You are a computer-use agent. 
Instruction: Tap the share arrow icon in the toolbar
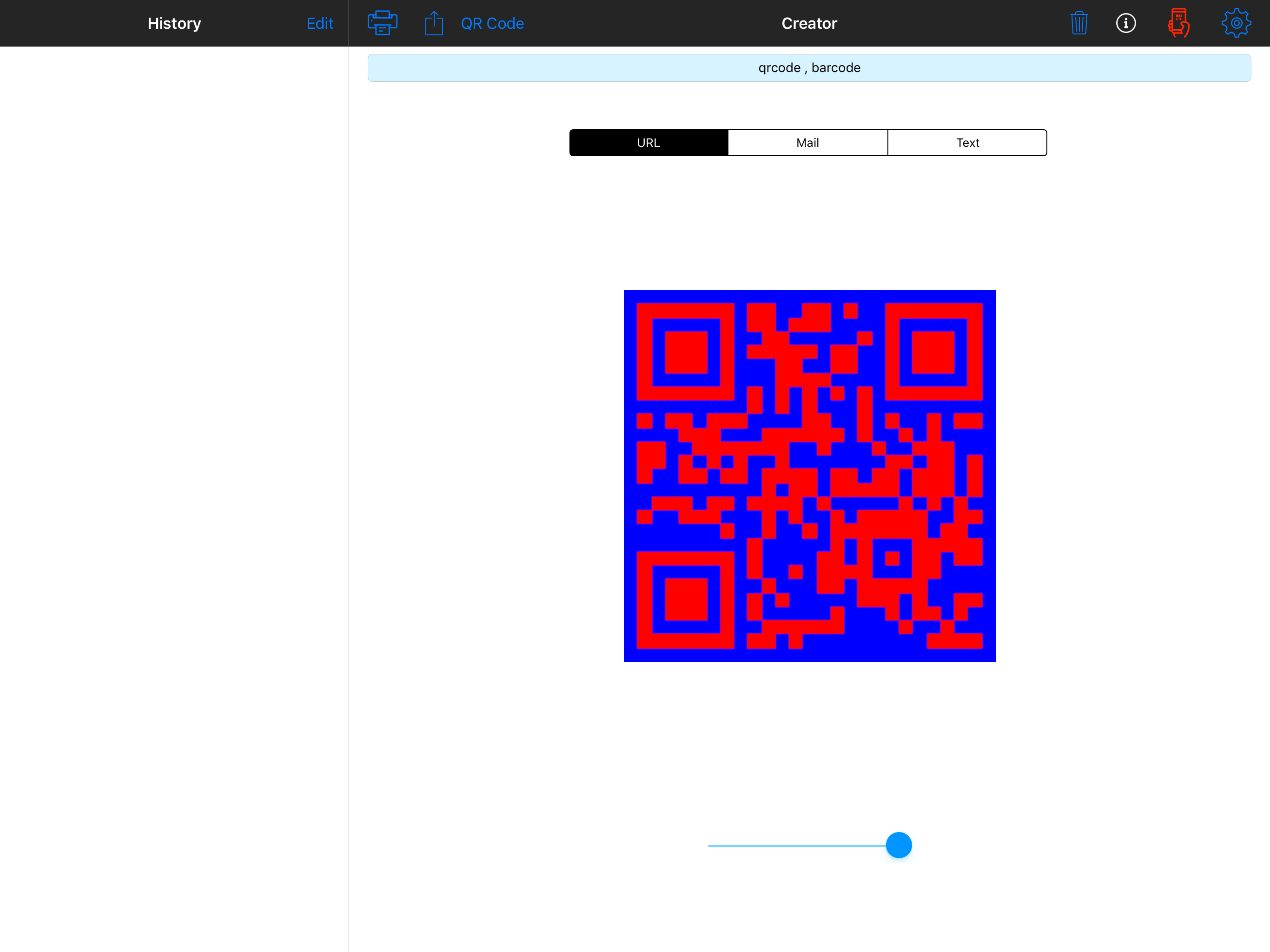(x=434, y=23)
